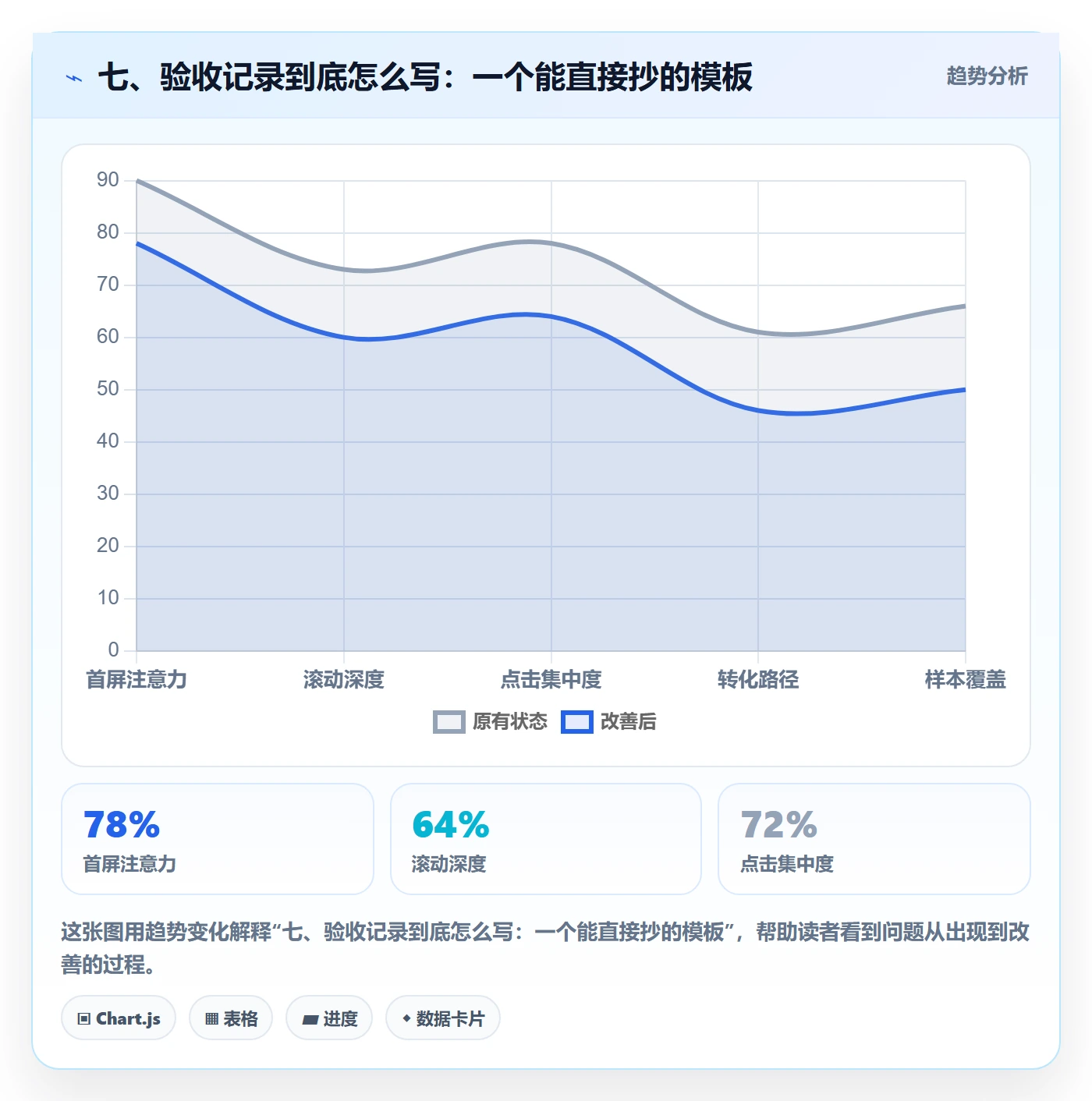Click the 点击集中度 x-axis label
The width and height of the screenshot is (1092, 1101).
point(551,680)
